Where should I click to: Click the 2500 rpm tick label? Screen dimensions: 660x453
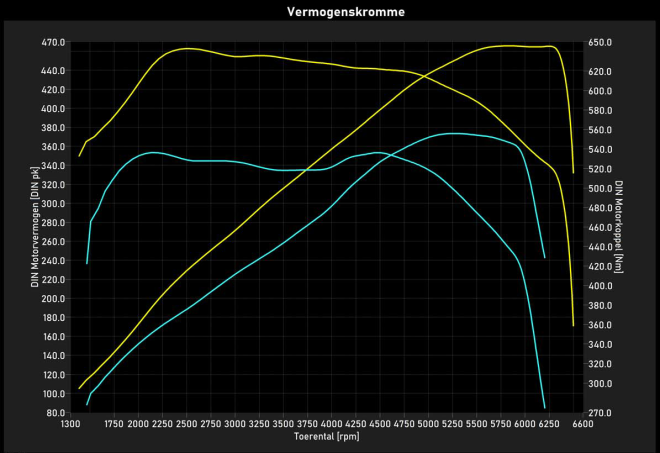click(187, 425)
